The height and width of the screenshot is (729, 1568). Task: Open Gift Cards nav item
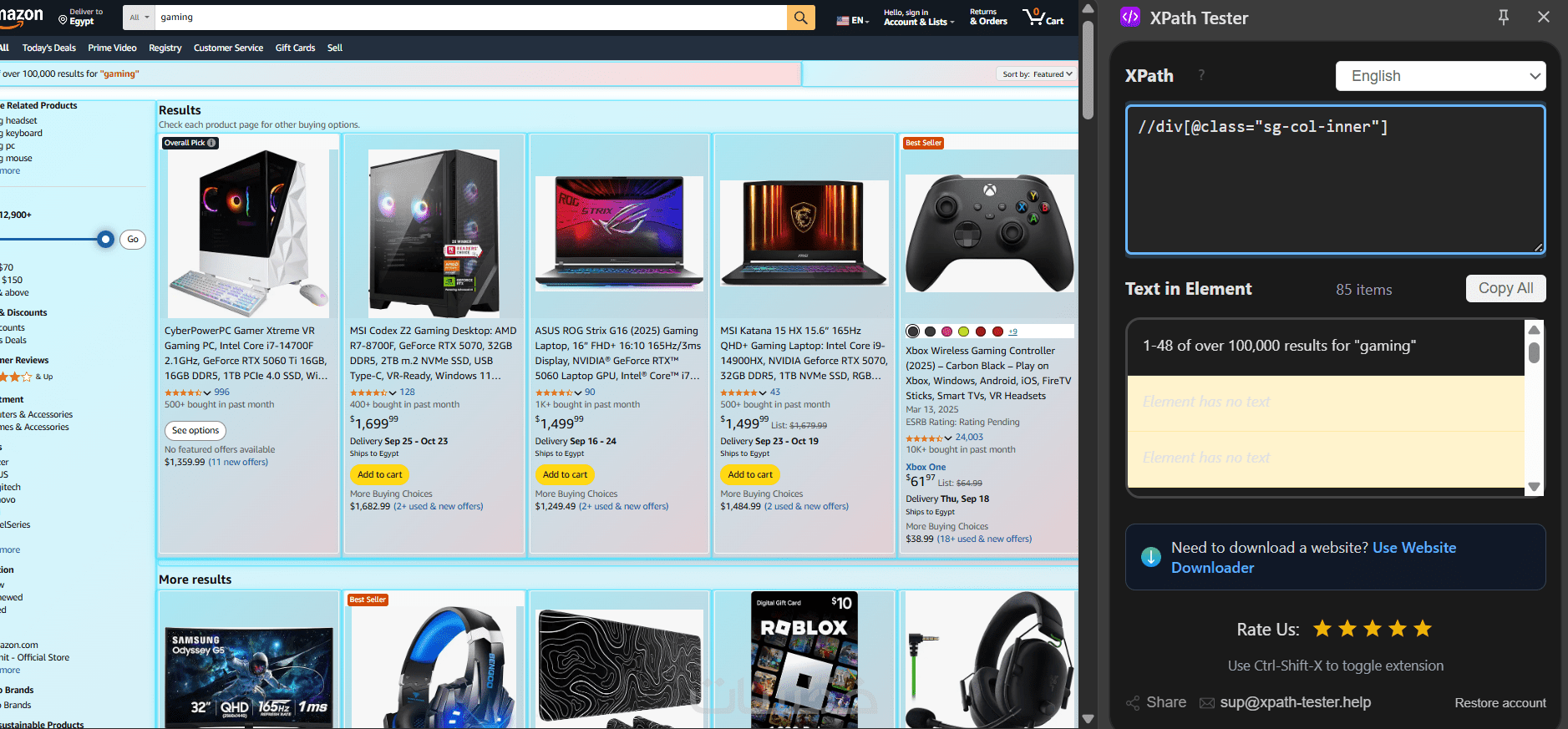[295, 48]
